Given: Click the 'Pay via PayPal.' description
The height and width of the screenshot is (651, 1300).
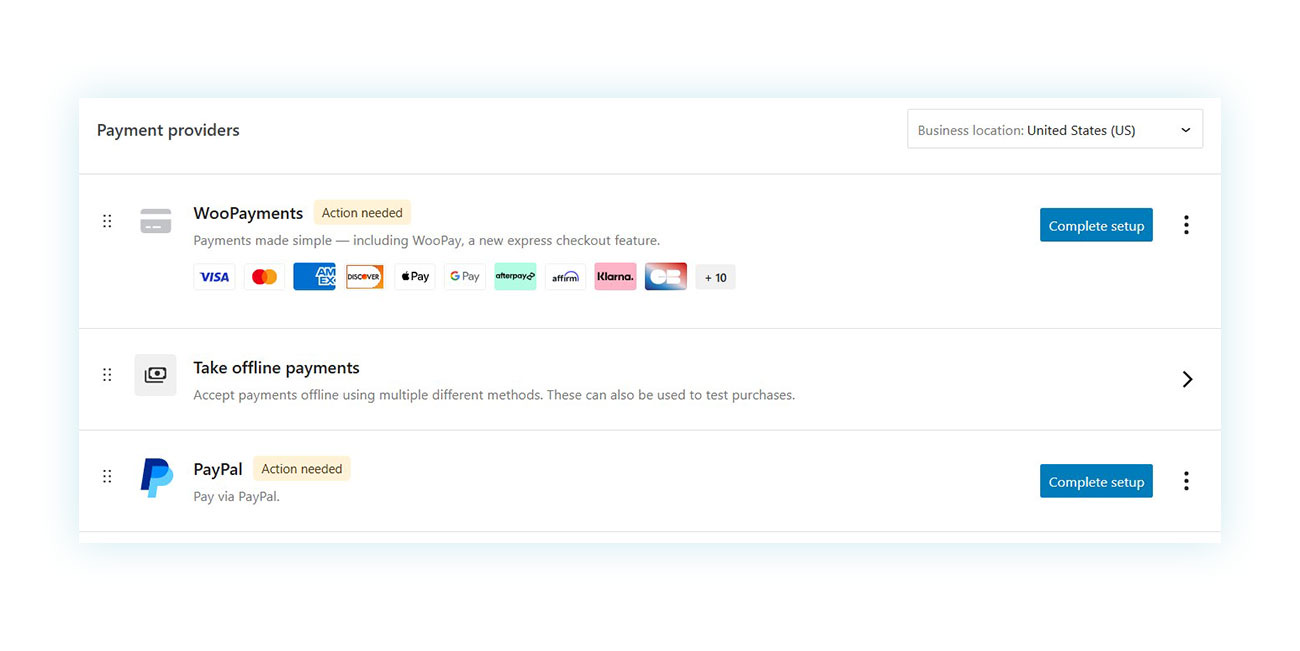Looking at the screenshot, I should 236,496.
